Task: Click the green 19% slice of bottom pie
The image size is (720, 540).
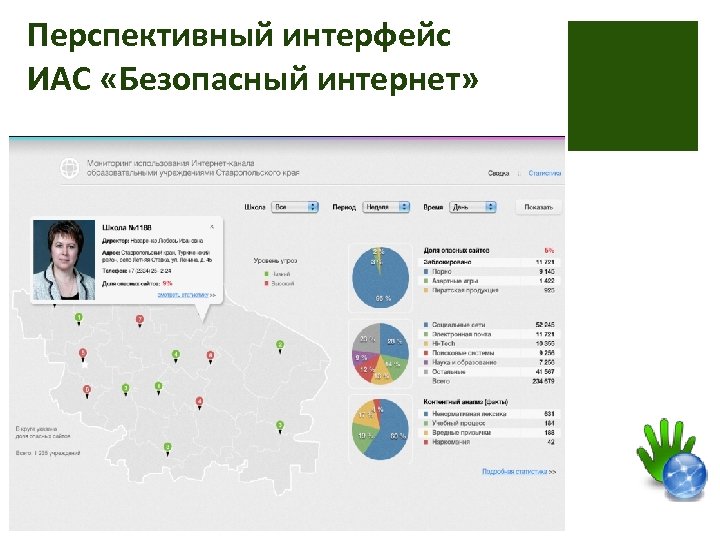Action: (x=363, y=436)
